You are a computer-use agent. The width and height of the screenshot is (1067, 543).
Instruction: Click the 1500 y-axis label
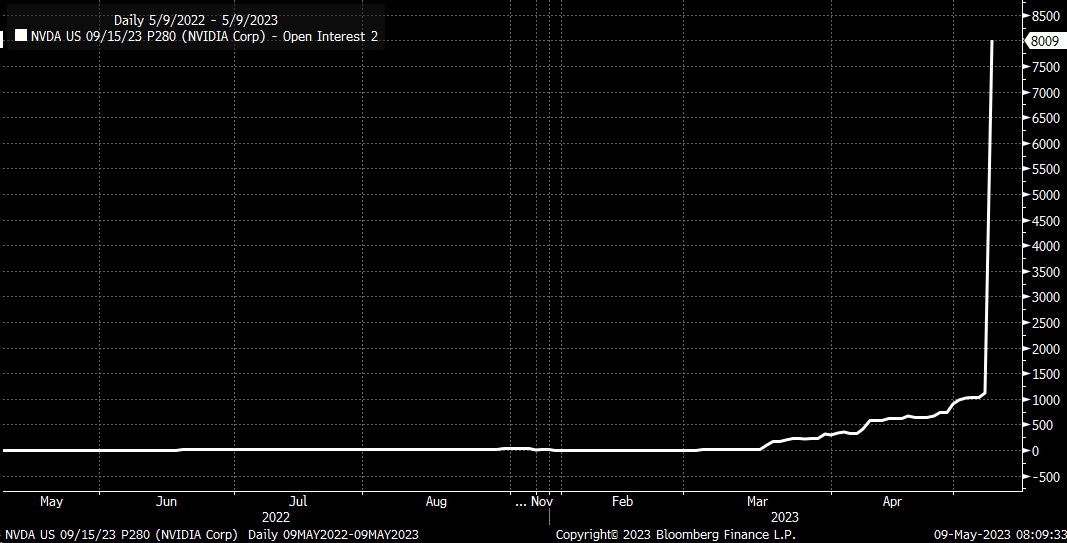point(1045,374)
